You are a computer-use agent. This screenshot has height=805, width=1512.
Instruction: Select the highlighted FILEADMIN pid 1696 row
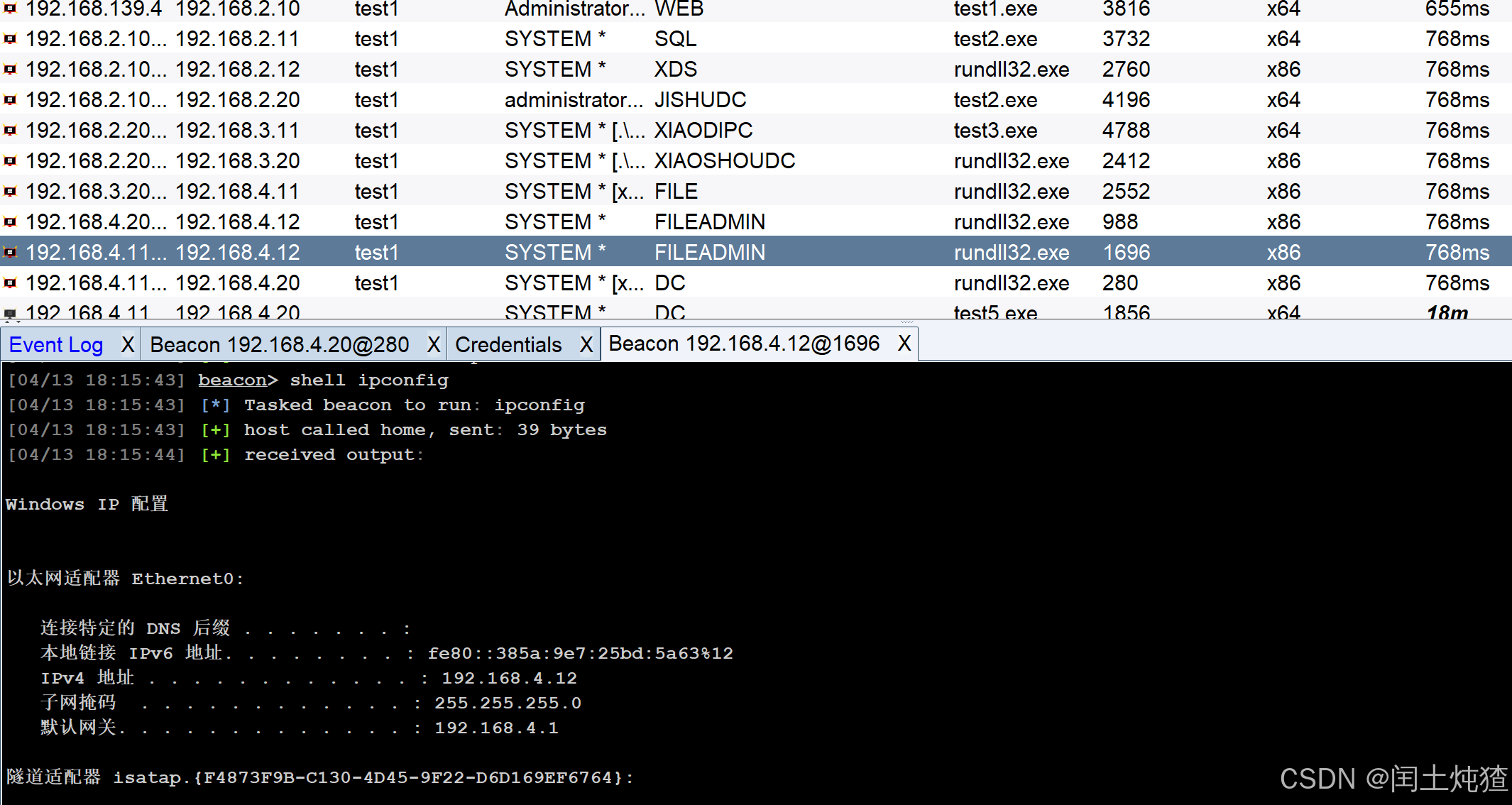[710, 253]
